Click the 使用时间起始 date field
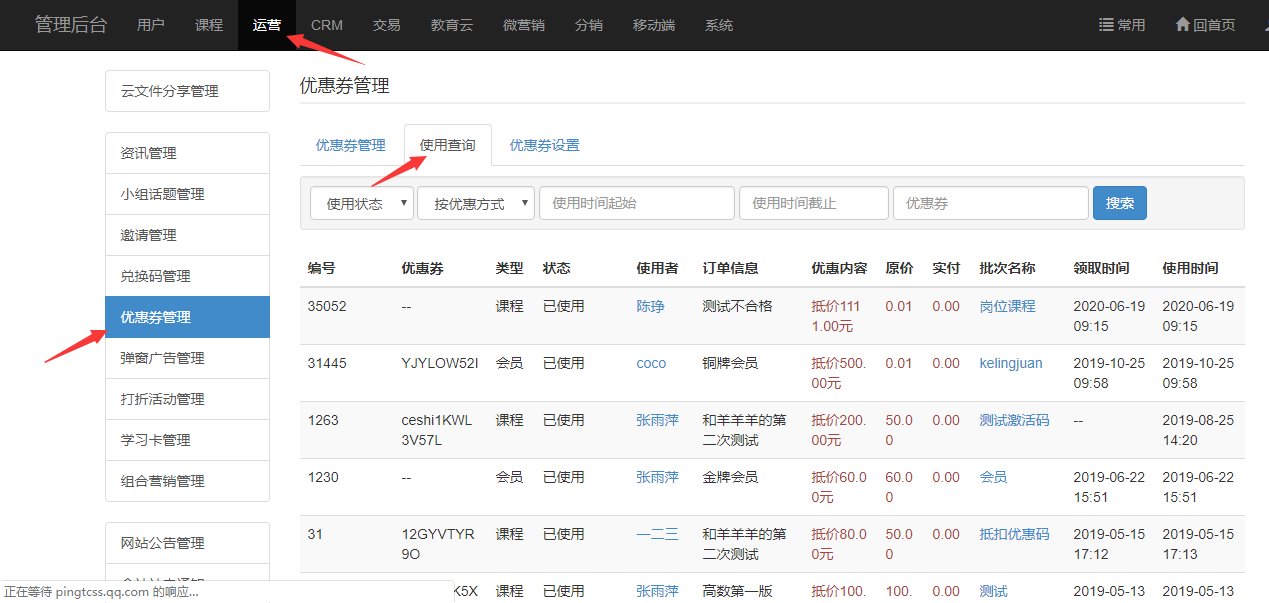The width and height of the screenshot is (1269, 603). (636, 203)
